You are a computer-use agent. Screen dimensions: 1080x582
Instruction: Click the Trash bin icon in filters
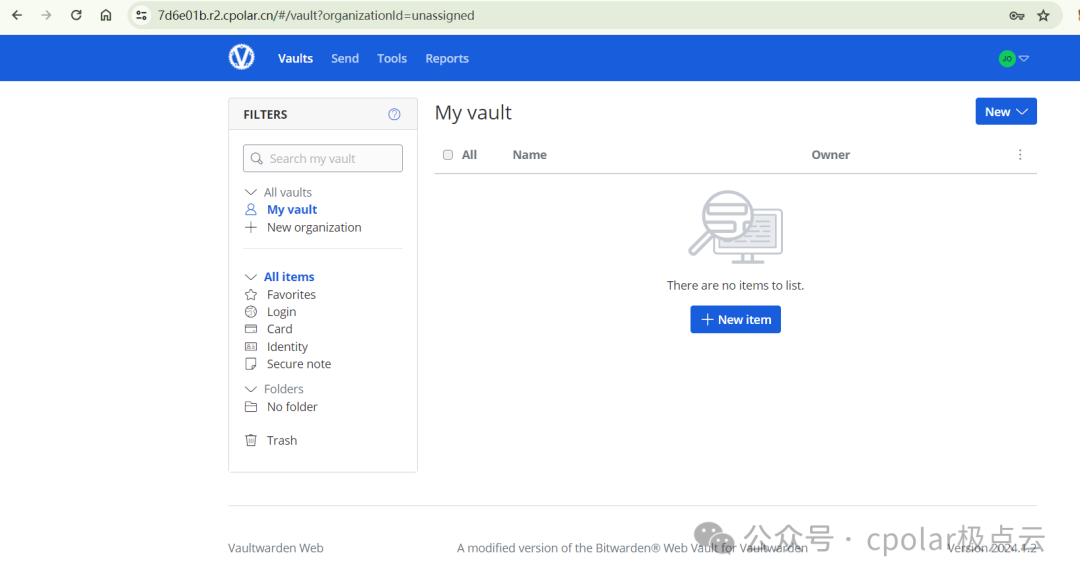click(251, 440)
